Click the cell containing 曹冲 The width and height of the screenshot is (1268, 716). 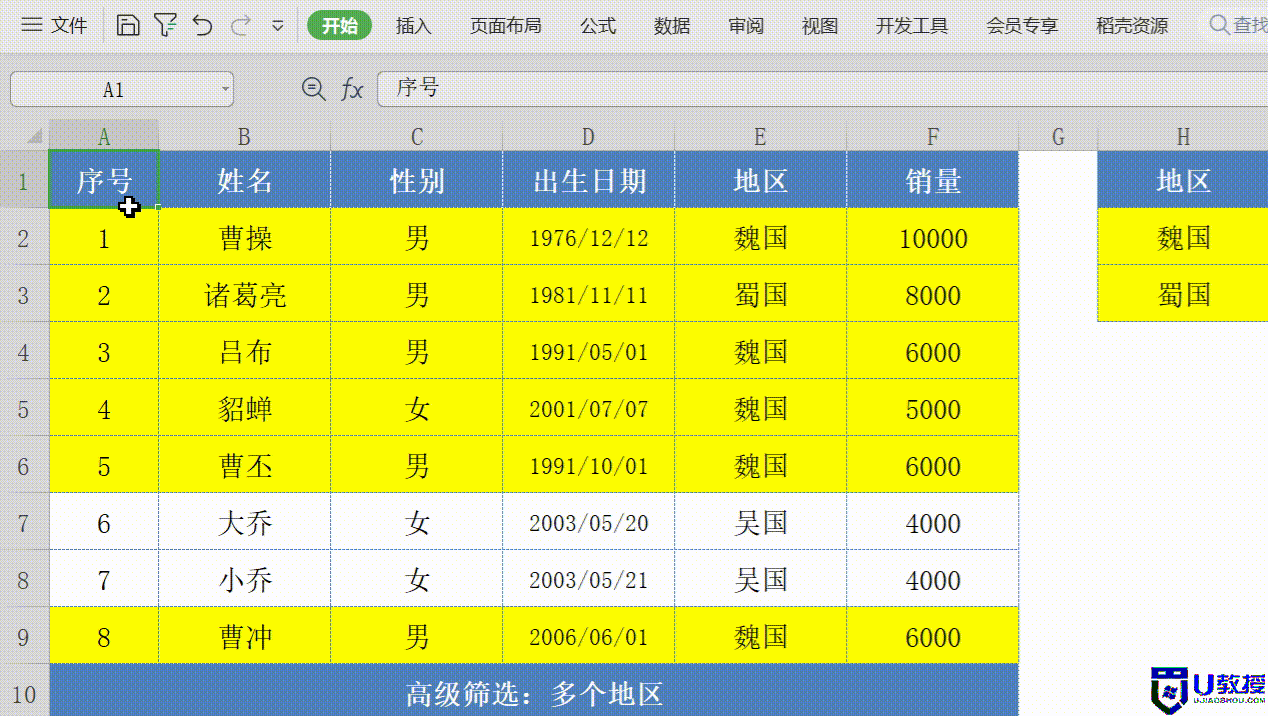pos(244,636)
